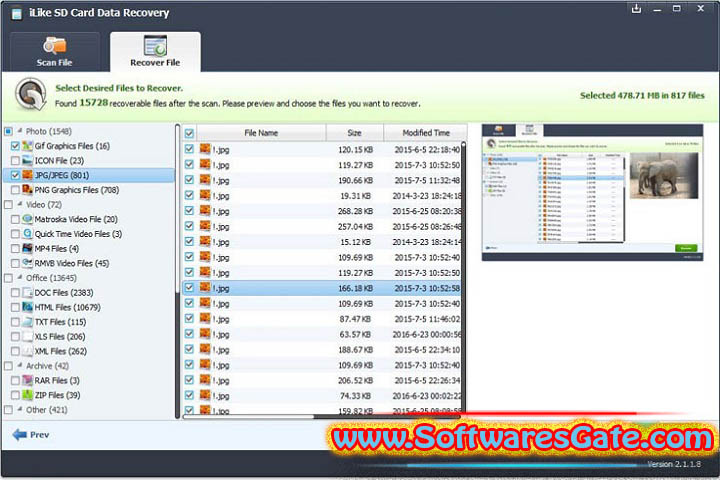Click thumbnail icon of 74.33 KB jpg file
Viewport: 720px width, 480px height.
tap(205, 395)
